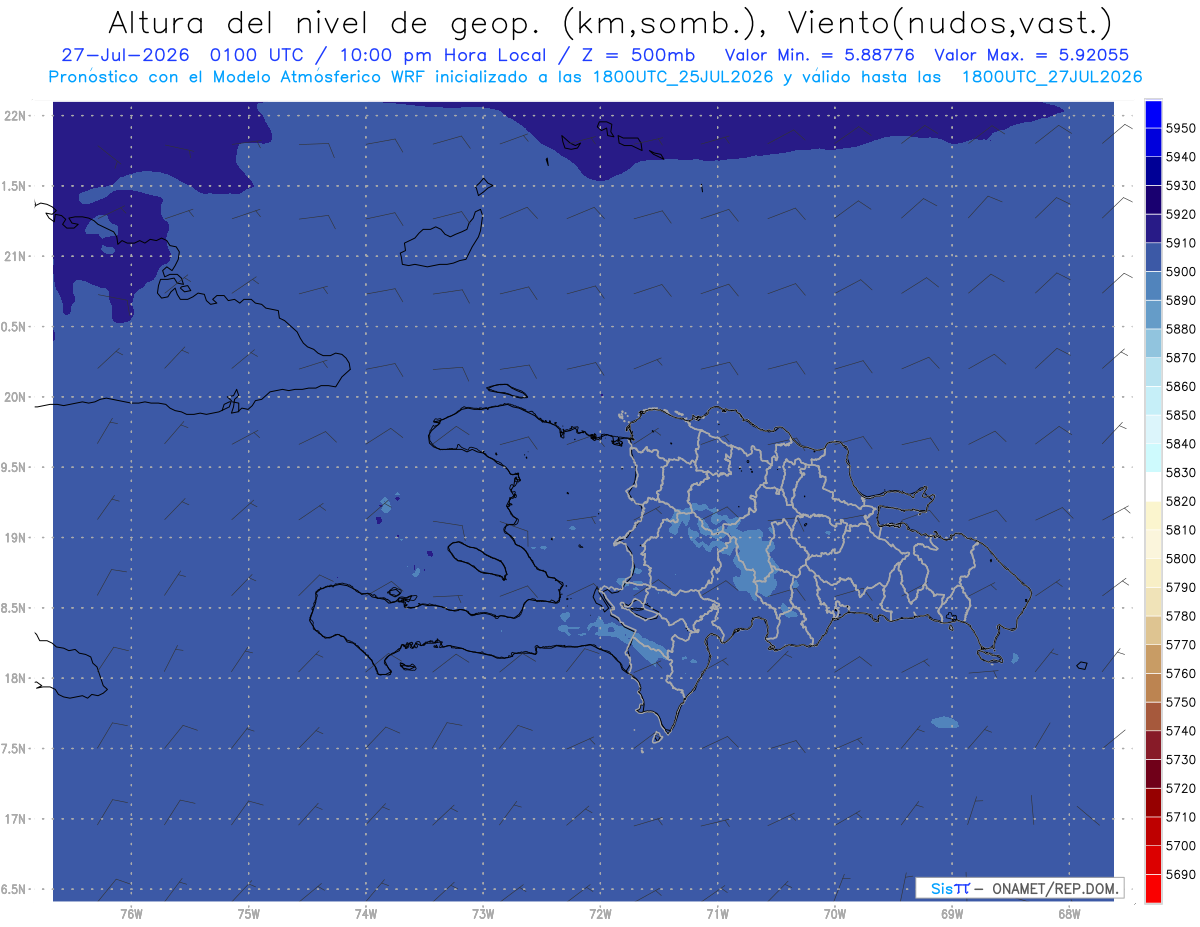Click the '72W' longitude label
1200x927 pixels.
600,913
